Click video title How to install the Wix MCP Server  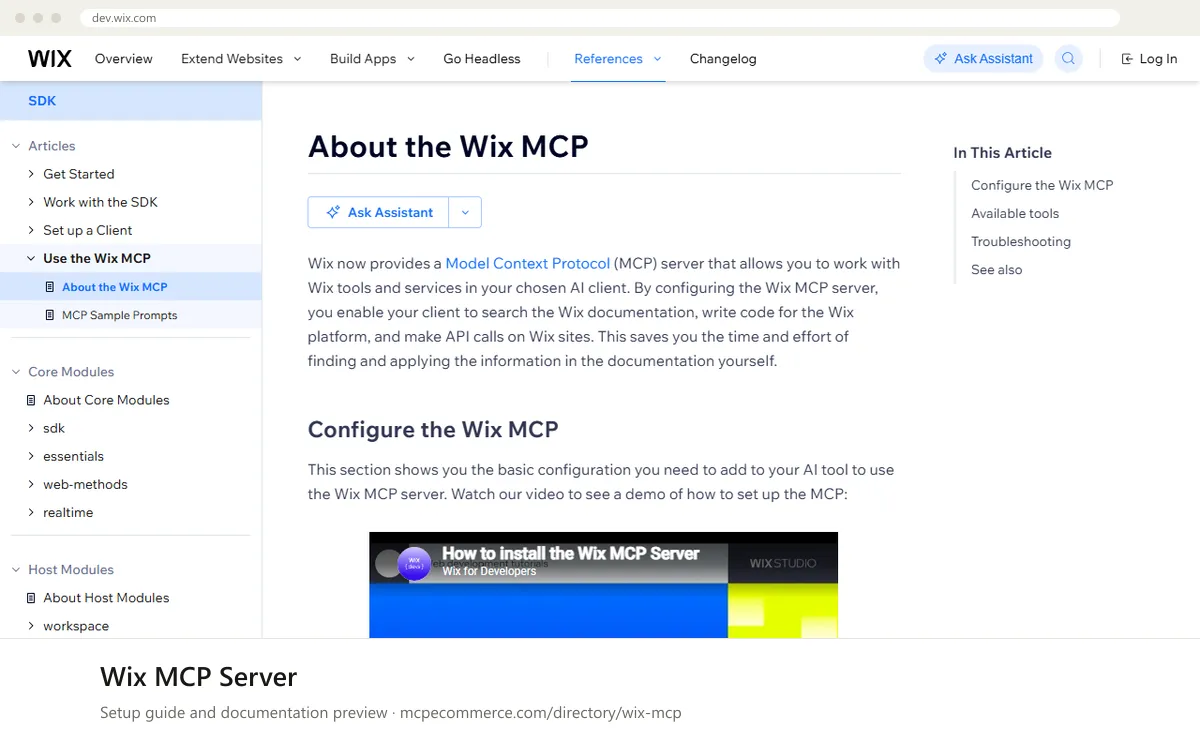coord(570,553)
